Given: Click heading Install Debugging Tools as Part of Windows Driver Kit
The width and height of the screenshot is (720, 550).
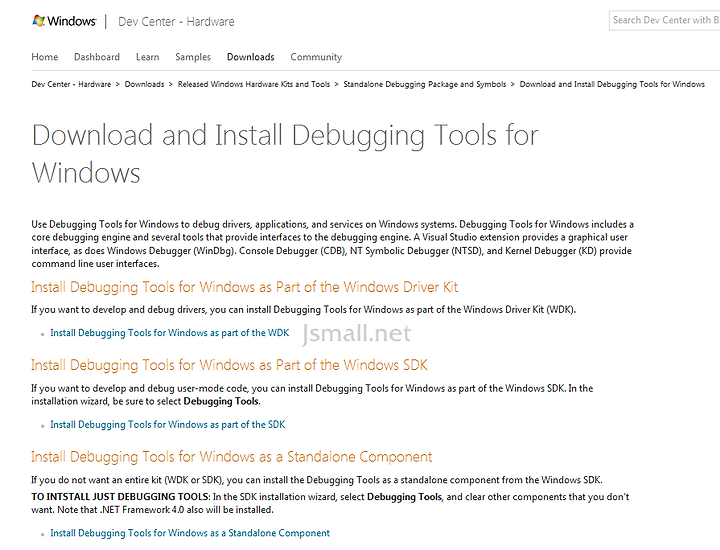Looking at the screenshot, I should click(x=245, y=287).
